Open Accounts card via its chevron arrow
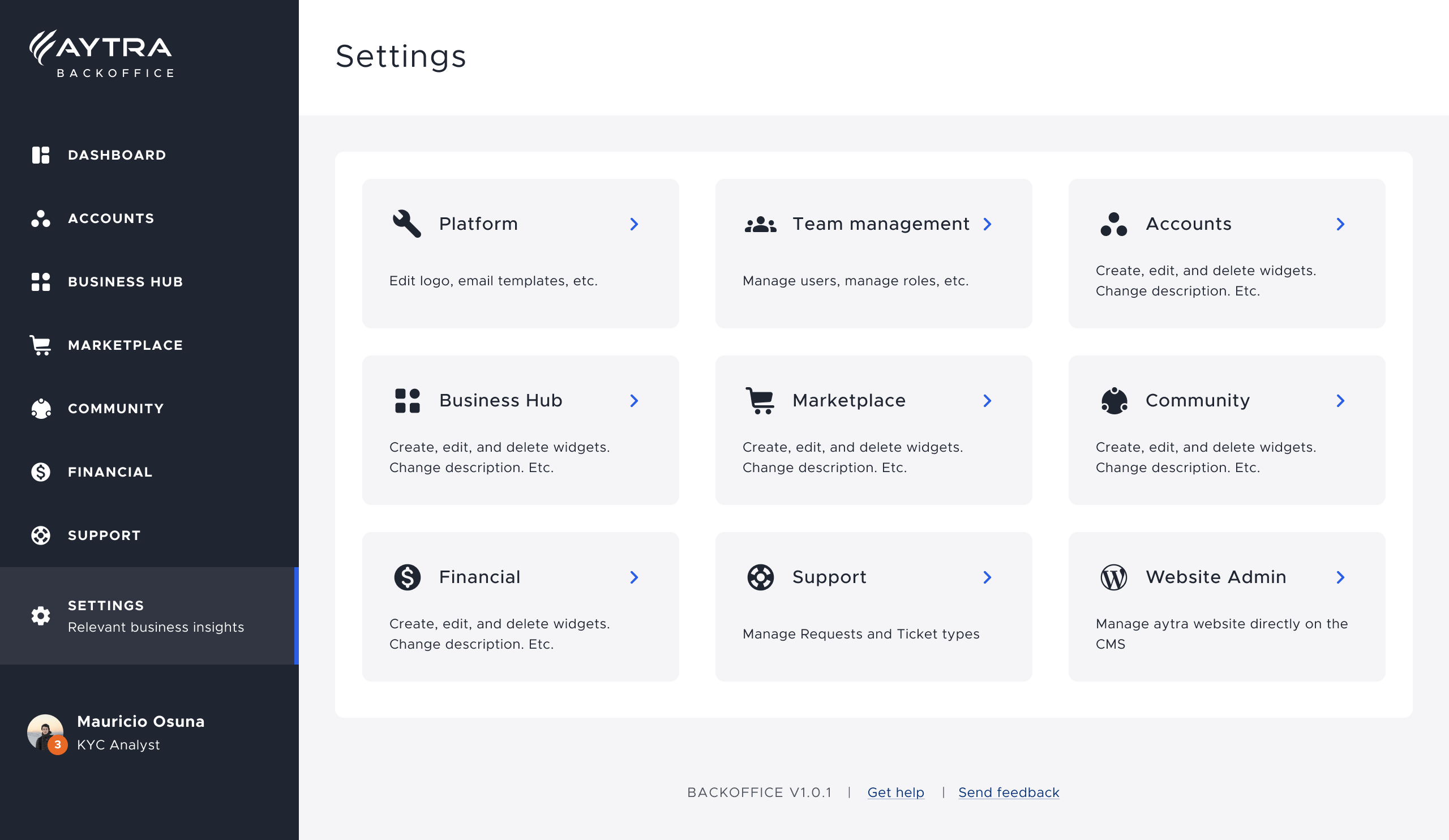Viewport: 1449px width, 840px height. coord(1340,224)
